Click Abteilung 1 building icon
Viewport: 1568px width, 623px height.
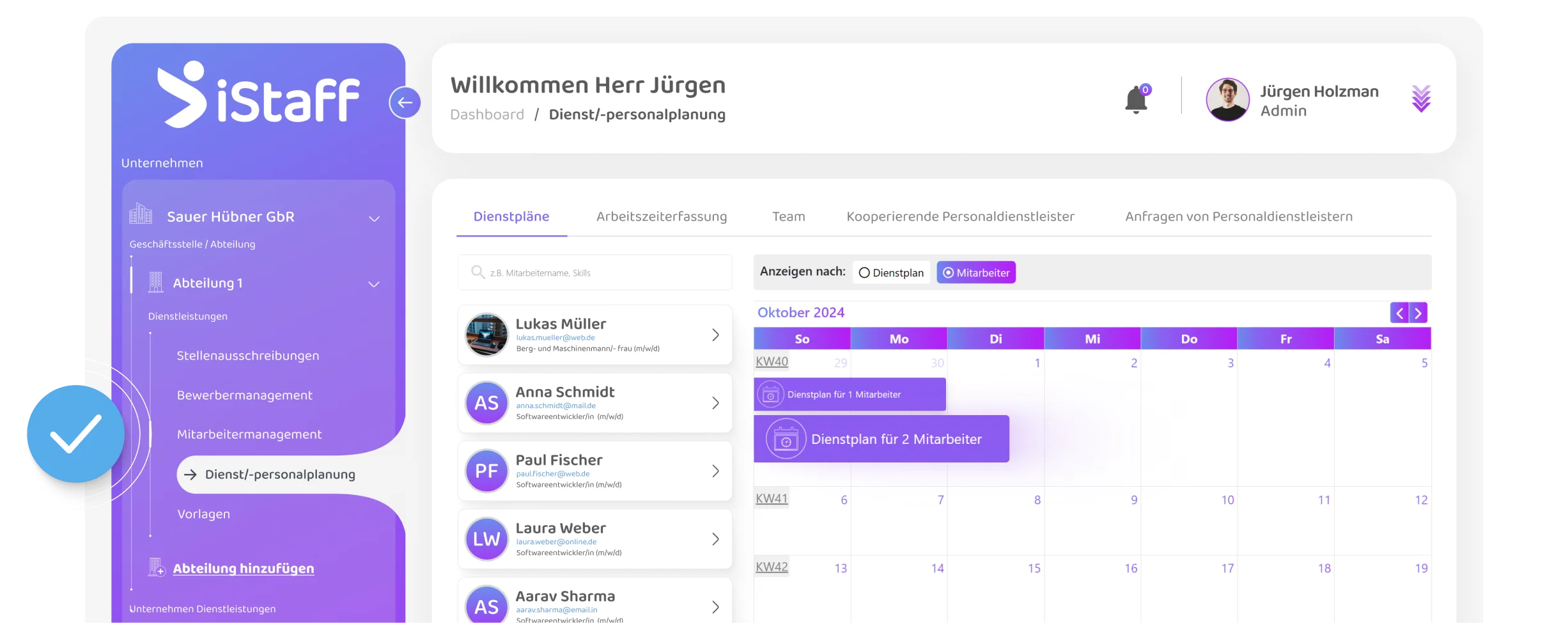click(155, 282)
